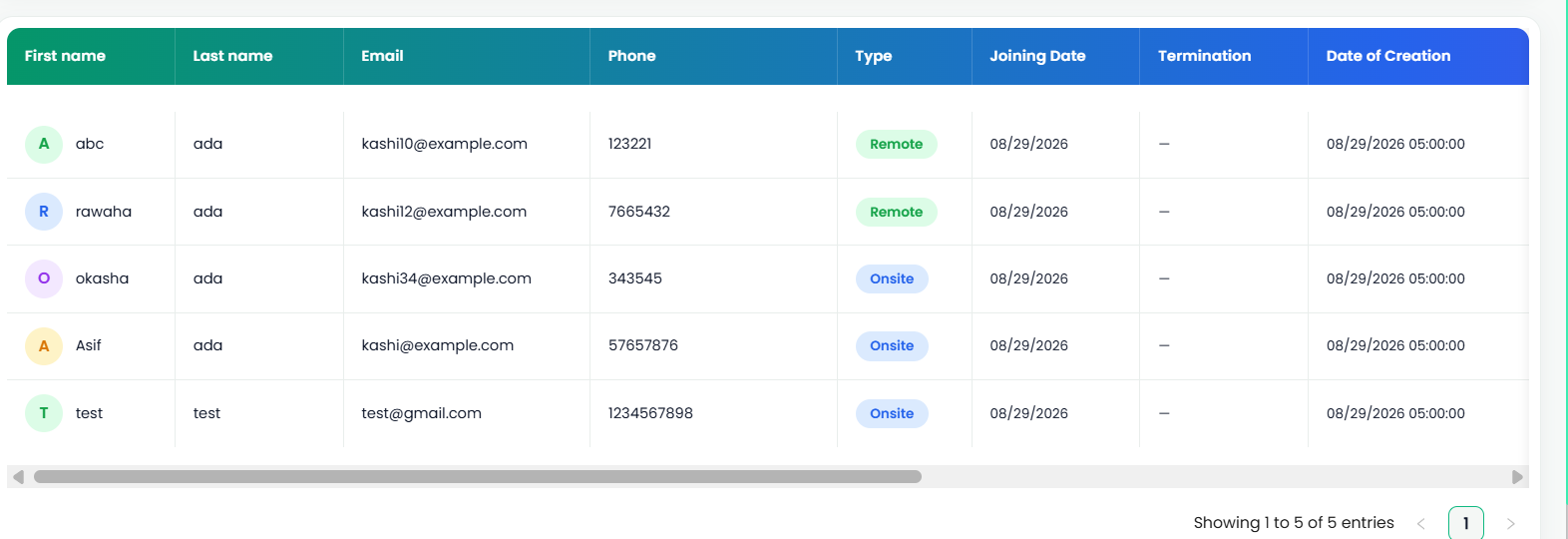The image size is (1568, 539).
Task: Click joining date in abc row
Action: [1028, 144]
